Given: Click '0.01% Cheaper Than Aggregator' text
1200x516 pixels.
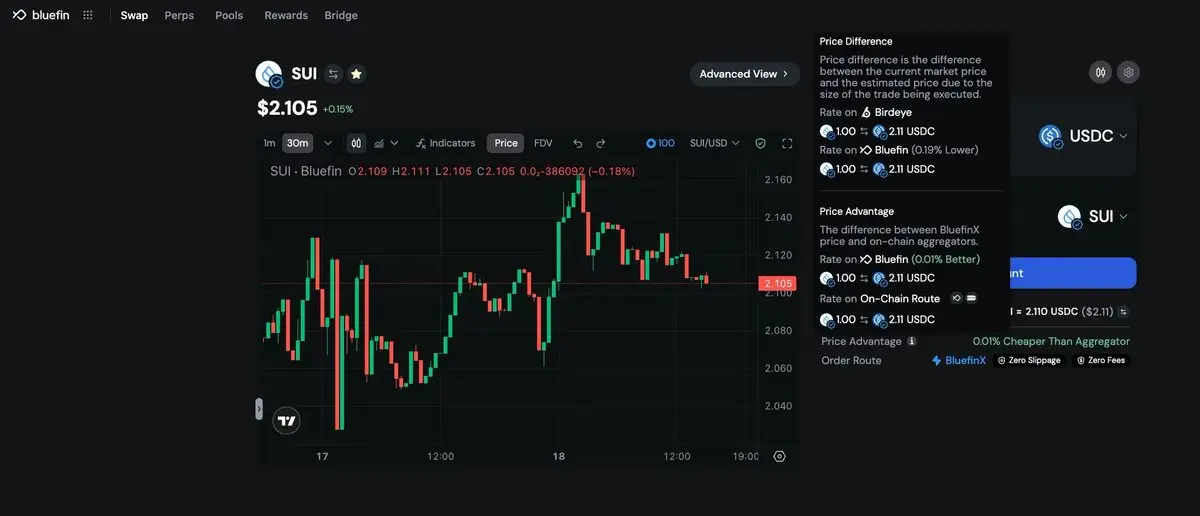Looking at the screenshot, I should tap(1051, 341).
